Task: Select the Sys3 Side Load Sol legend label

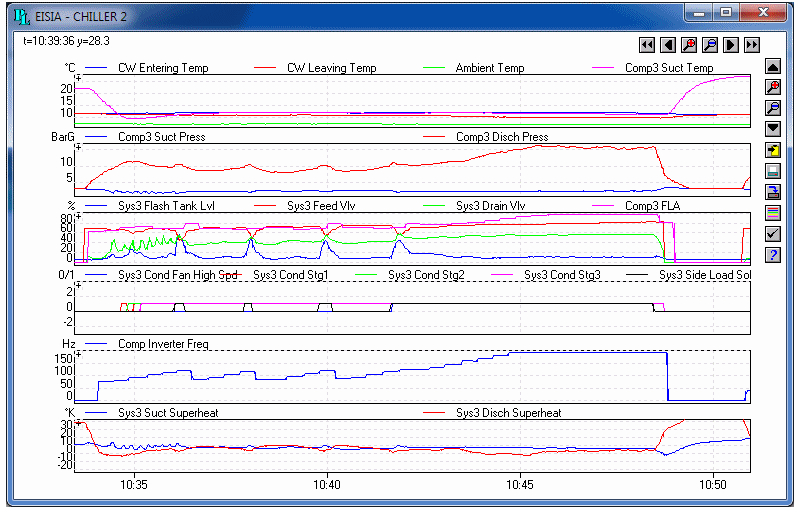Action: point(705,275)
